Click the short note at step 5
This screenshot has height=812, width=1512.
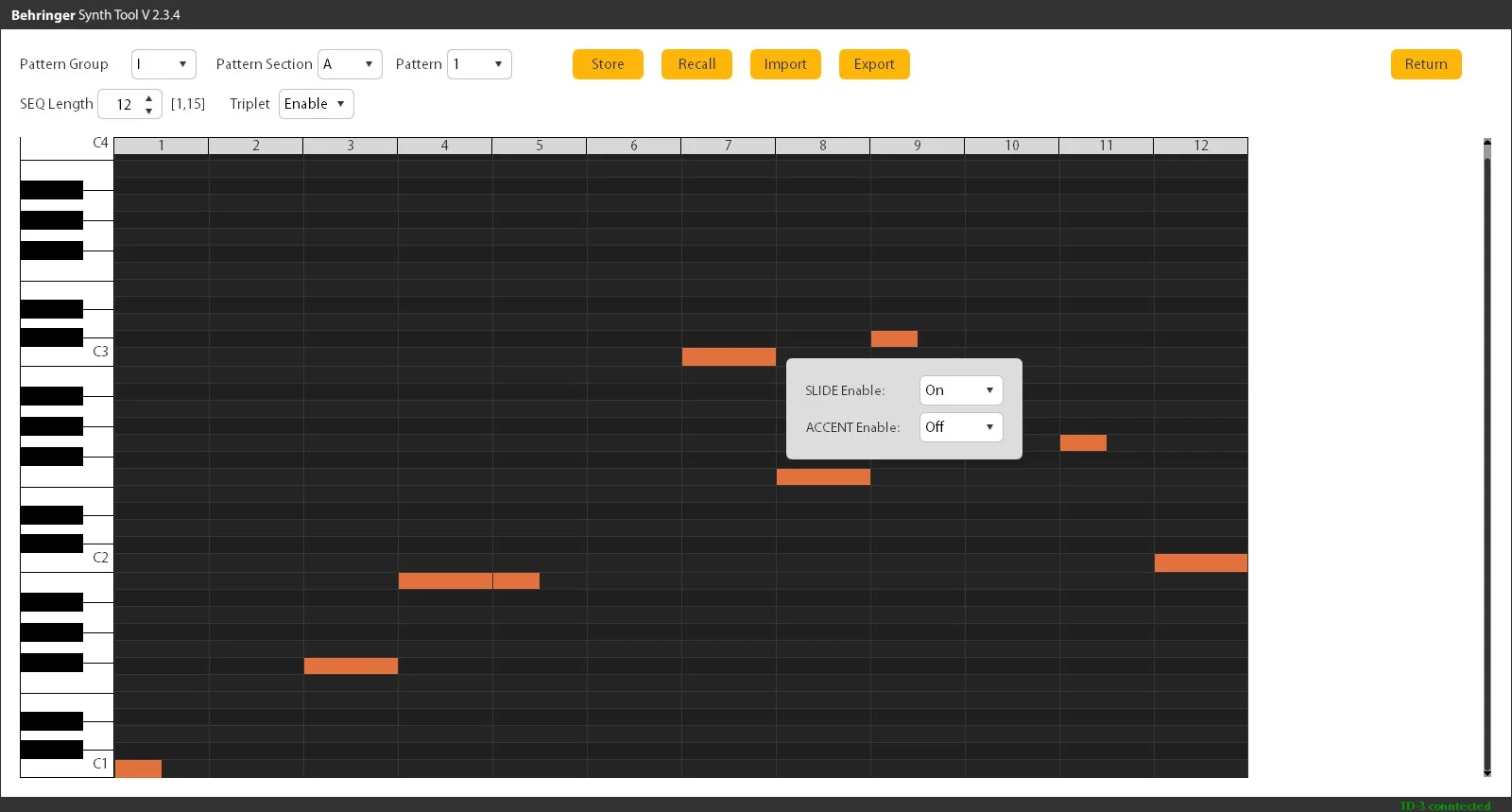click(516, 580)
